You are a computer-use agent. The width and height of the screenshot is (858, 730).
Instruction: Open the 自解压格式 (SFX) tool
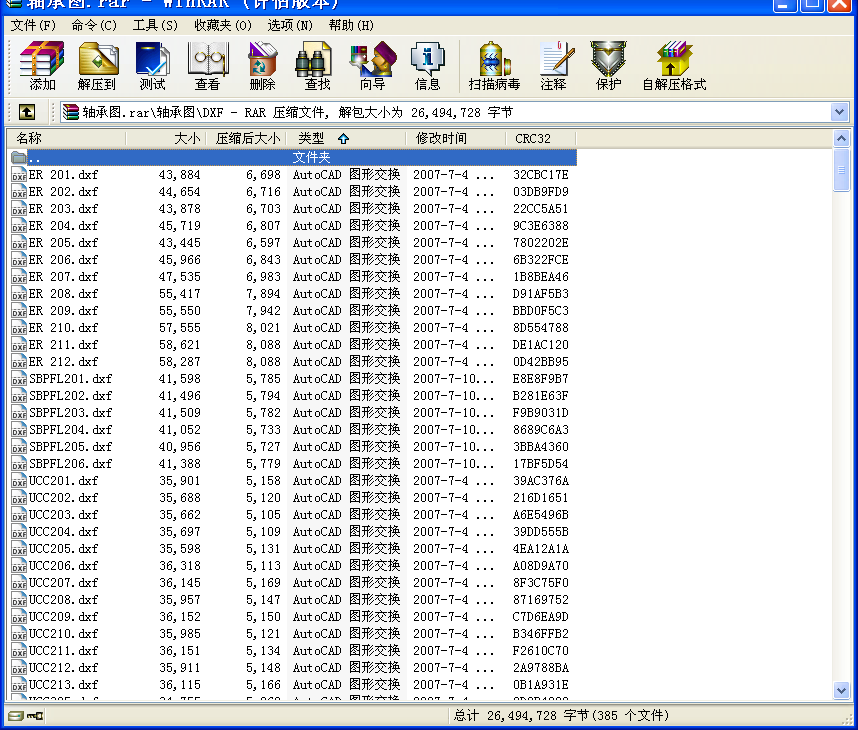[x=674, y=66]
